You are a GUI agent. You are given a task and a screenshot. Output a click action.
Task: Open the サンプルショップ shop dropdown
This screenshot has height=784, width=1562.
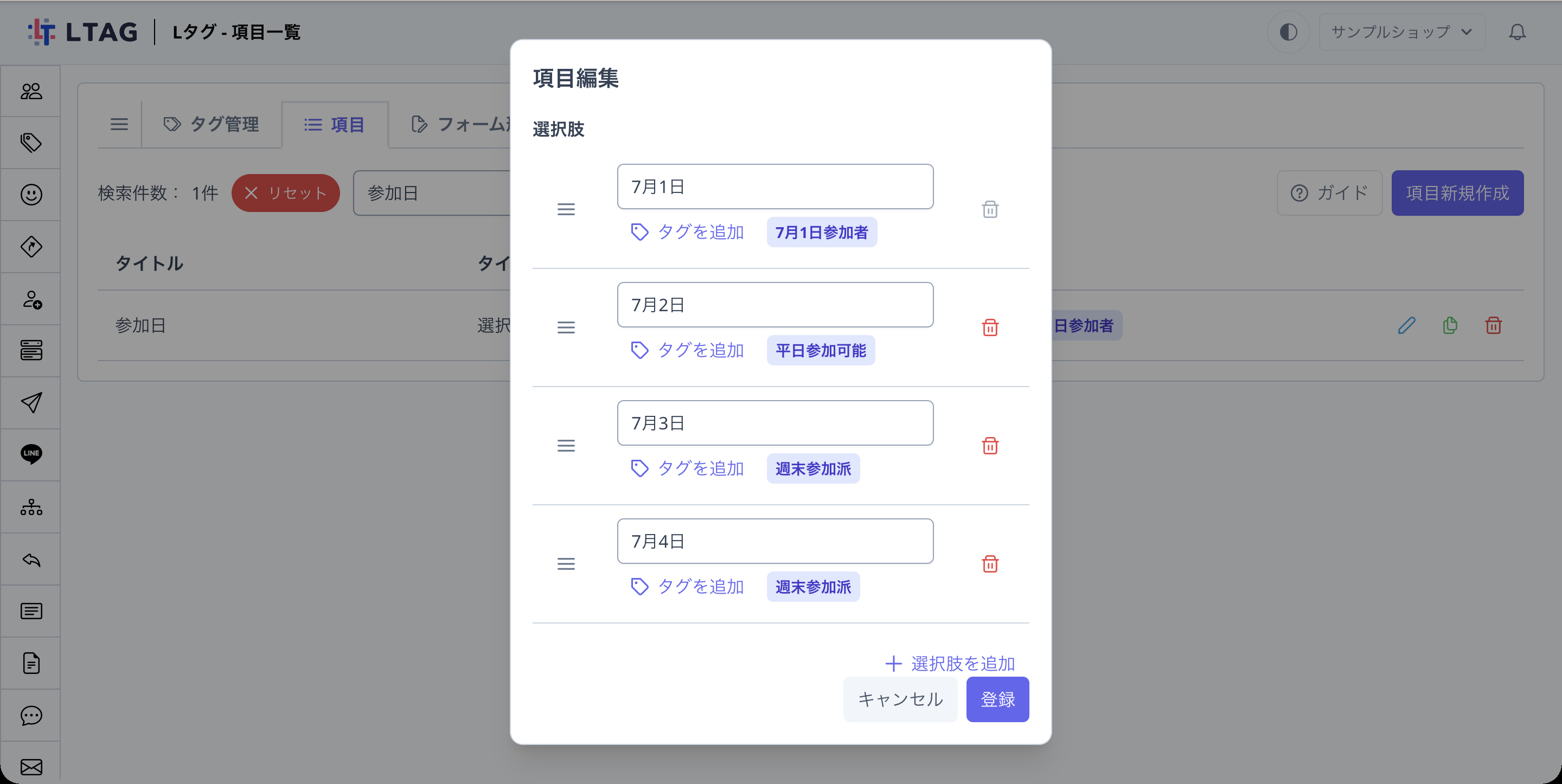point(1402,31)
